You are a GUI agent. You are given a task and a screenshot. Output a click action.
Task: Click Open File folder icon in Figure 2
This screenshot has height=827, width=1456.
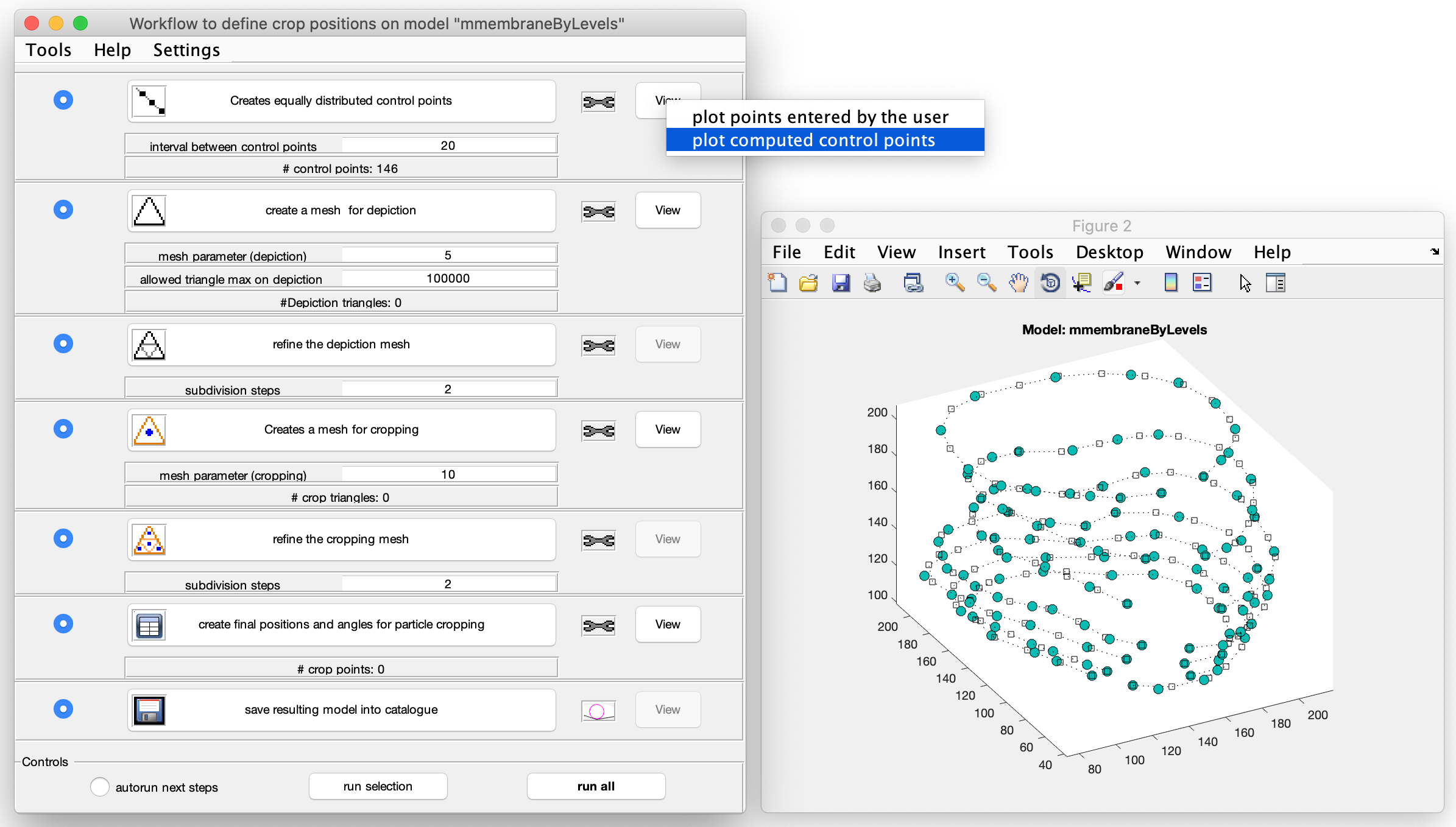pos(808,283)
